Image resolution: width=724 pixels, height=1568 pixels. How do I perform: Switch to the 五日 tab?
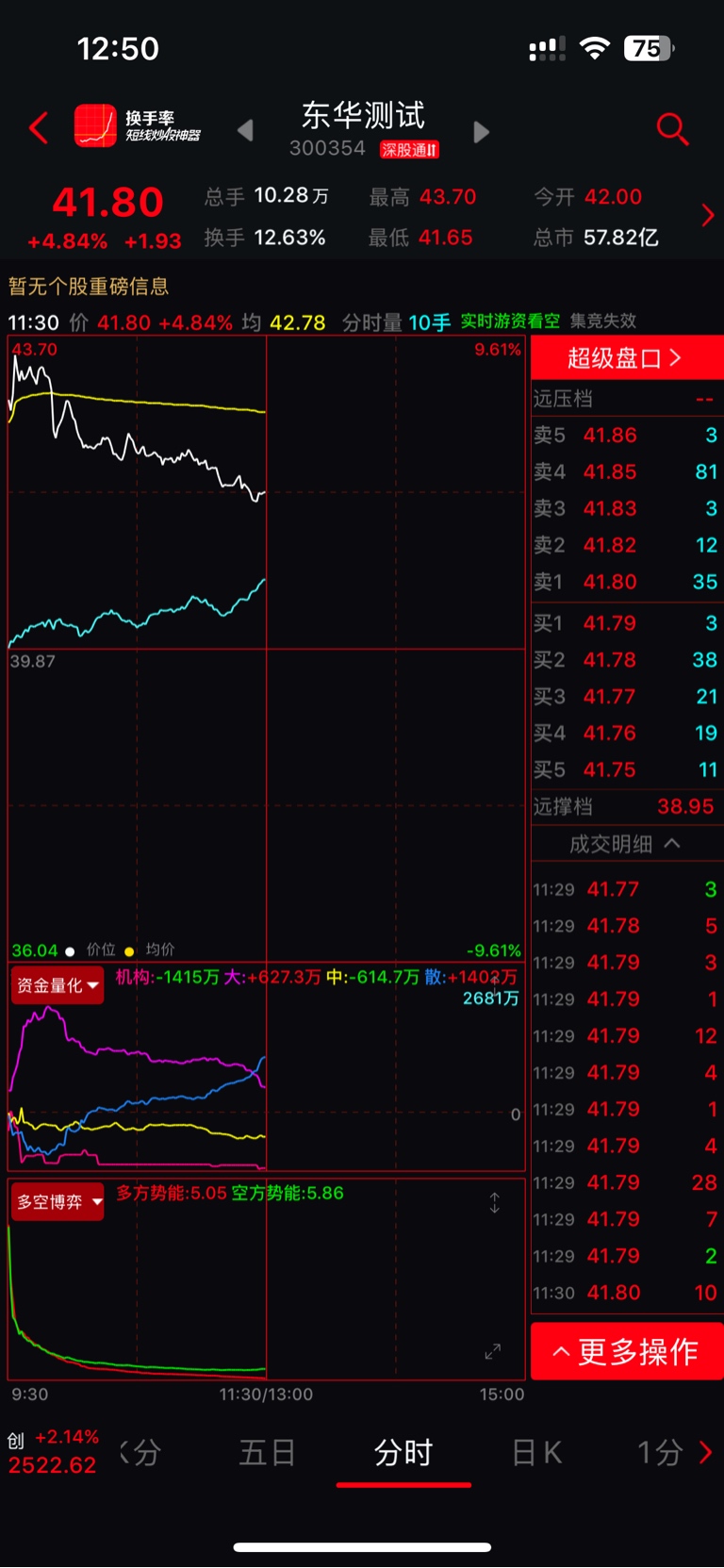[x=267, y=1453]
